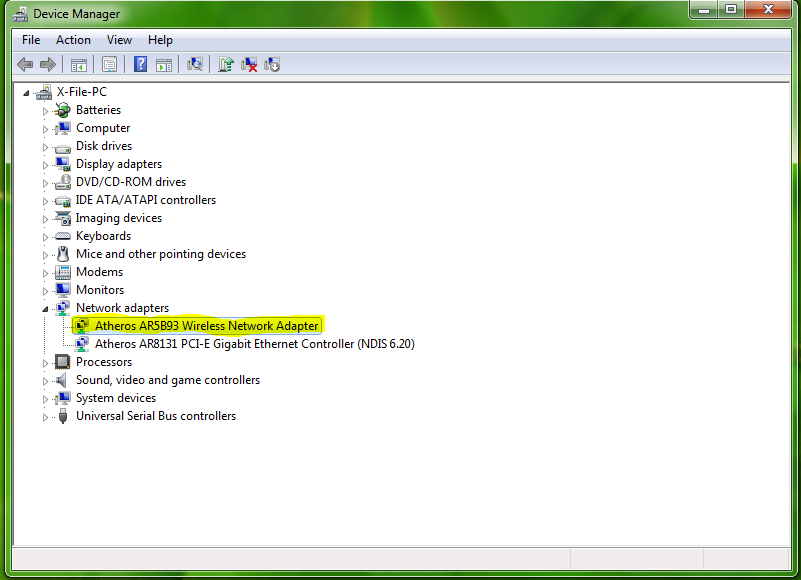
Task: Collapse the X-File-PC root node
Action: coord(26,93)
